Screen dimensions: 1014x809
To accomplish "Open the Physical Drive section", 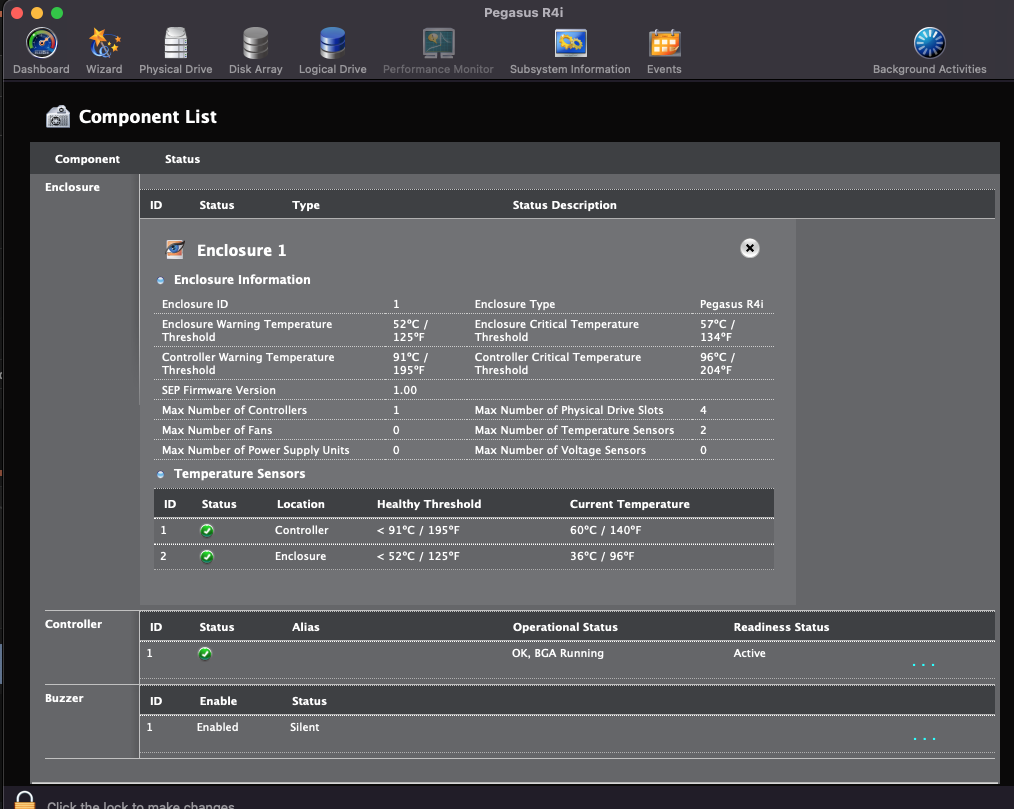I will click(x=175, y=51).
